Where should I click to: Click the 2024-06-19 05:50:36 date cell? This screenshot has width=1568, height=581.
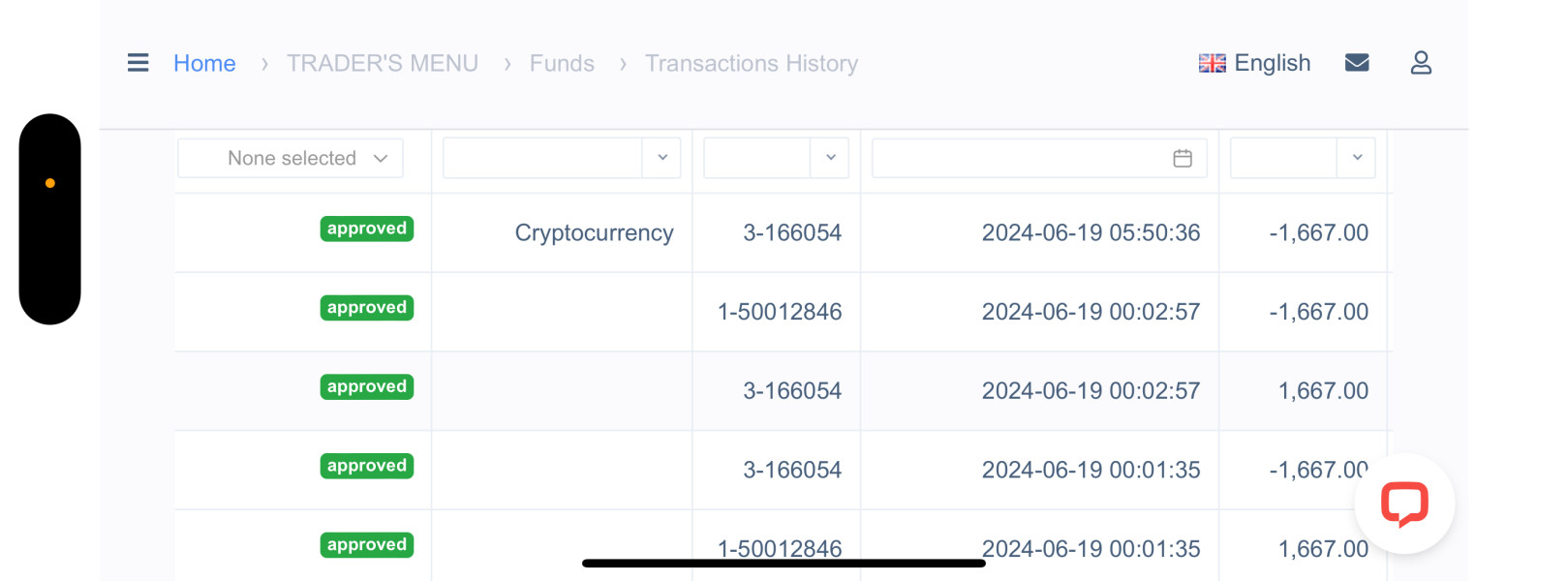[x=1091, y=232]
